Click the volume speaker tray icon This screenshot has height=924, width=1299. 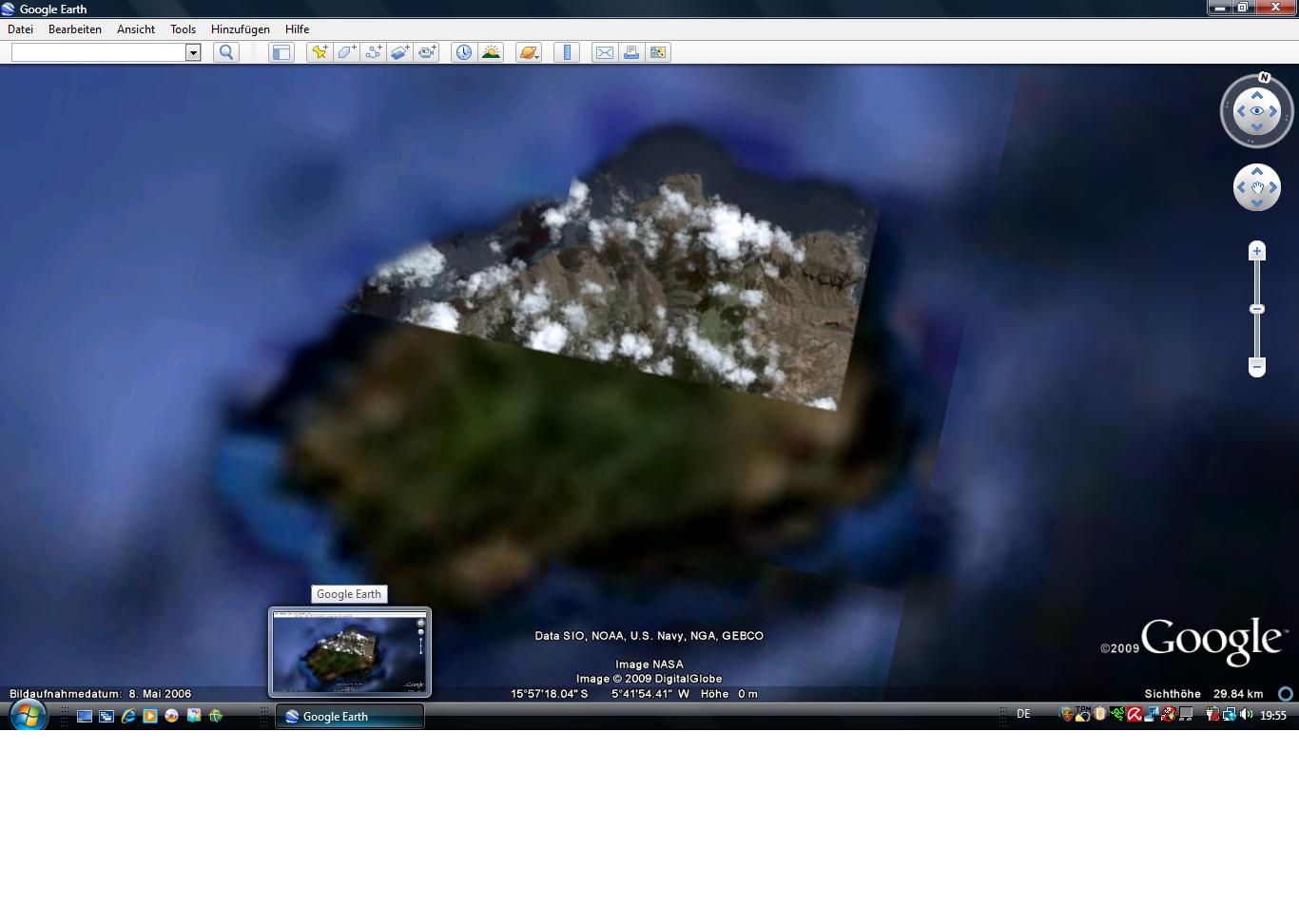click(1246, 714)
